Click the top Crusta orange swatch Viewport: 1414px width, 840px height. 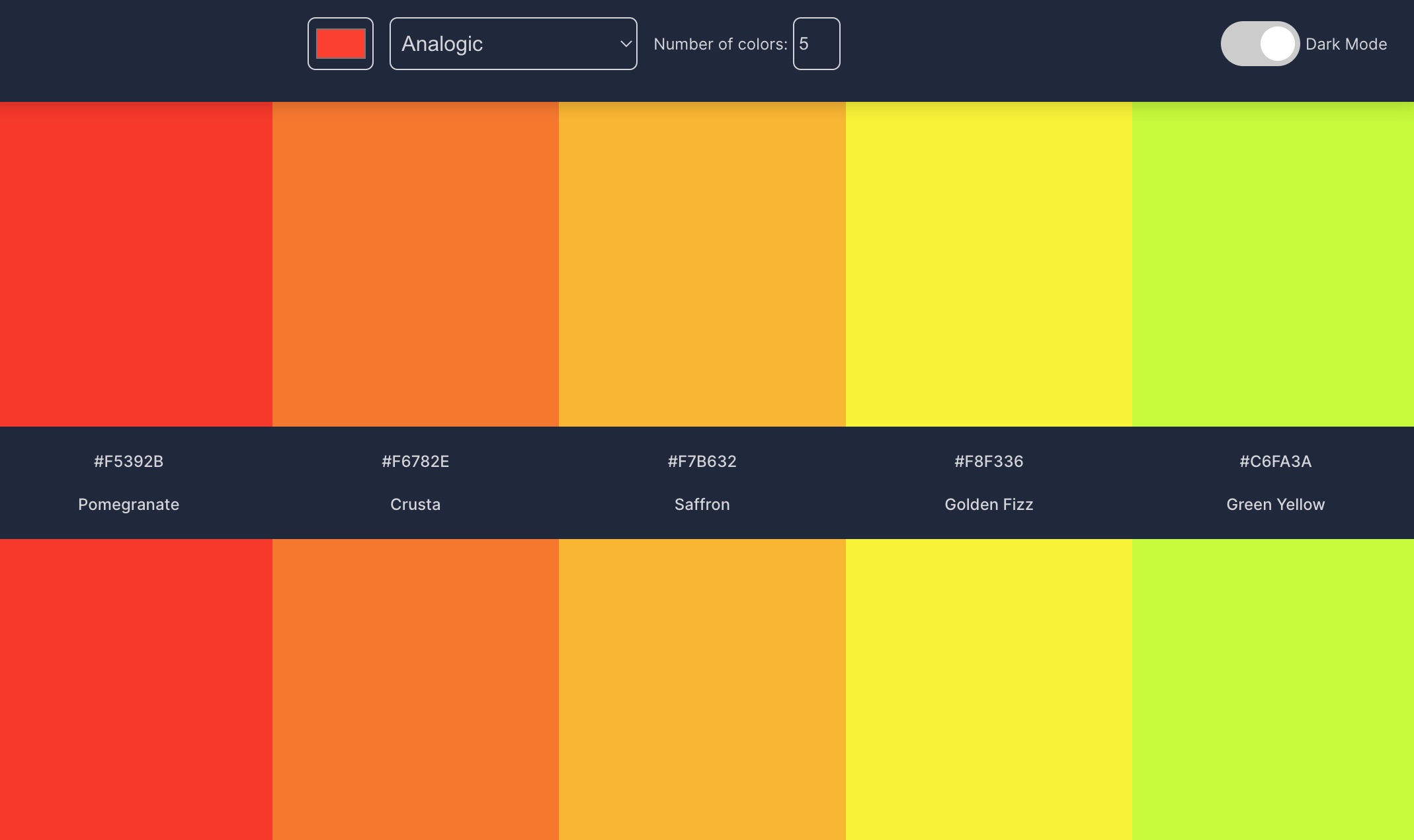click(x=415, y=264)
